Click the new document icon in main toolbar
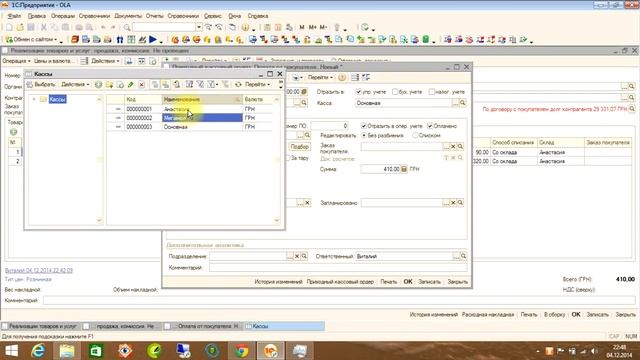640x360 pixels. [9, 27]
